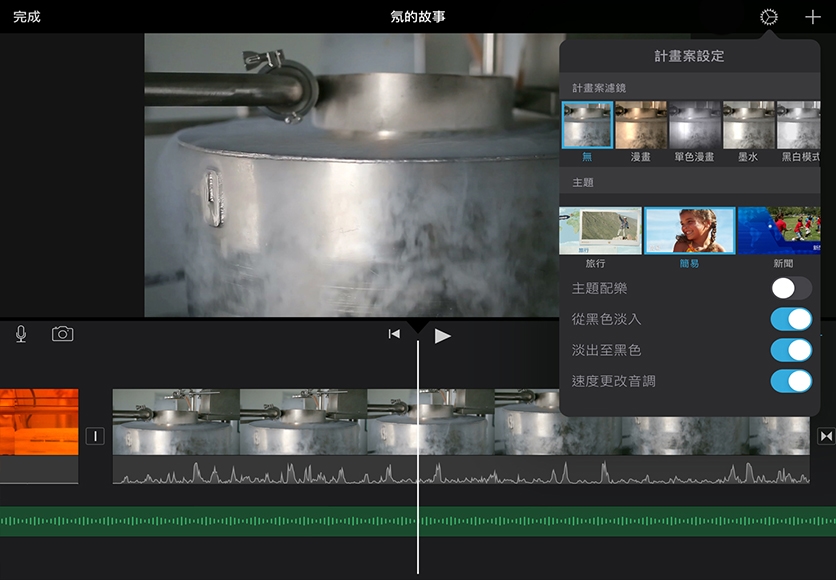
Task: Disable the 淡出至黑色 toggle
Action: click(x=791, y=350)
